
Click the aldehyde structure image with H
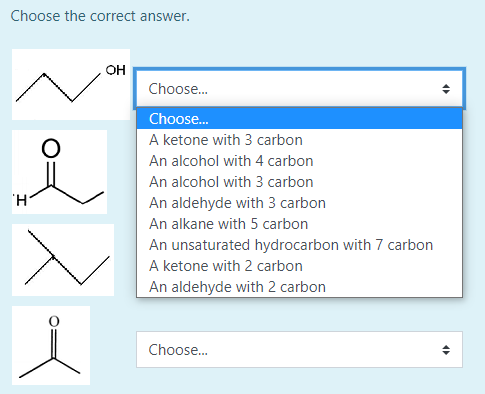pyautogui.click(x=59, y=172)
